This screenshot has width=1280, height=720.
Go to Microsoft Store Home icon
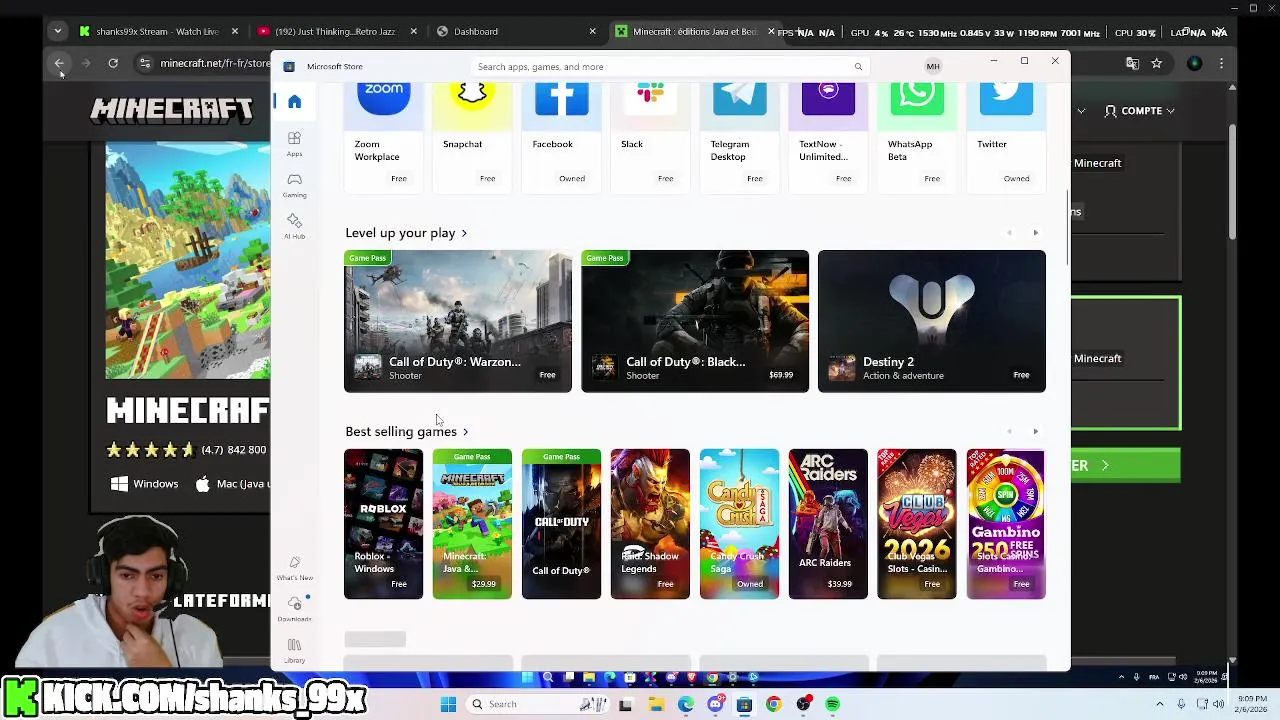pyautogui.click(x=294, y=102)
